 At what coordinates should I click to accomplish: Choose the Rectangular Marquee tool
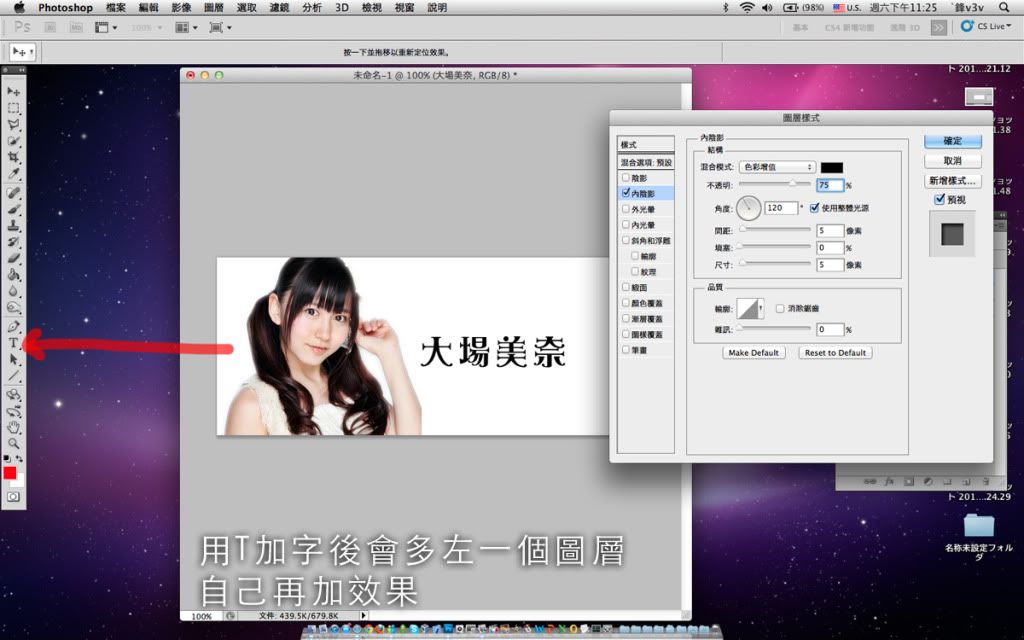[14, 108]
